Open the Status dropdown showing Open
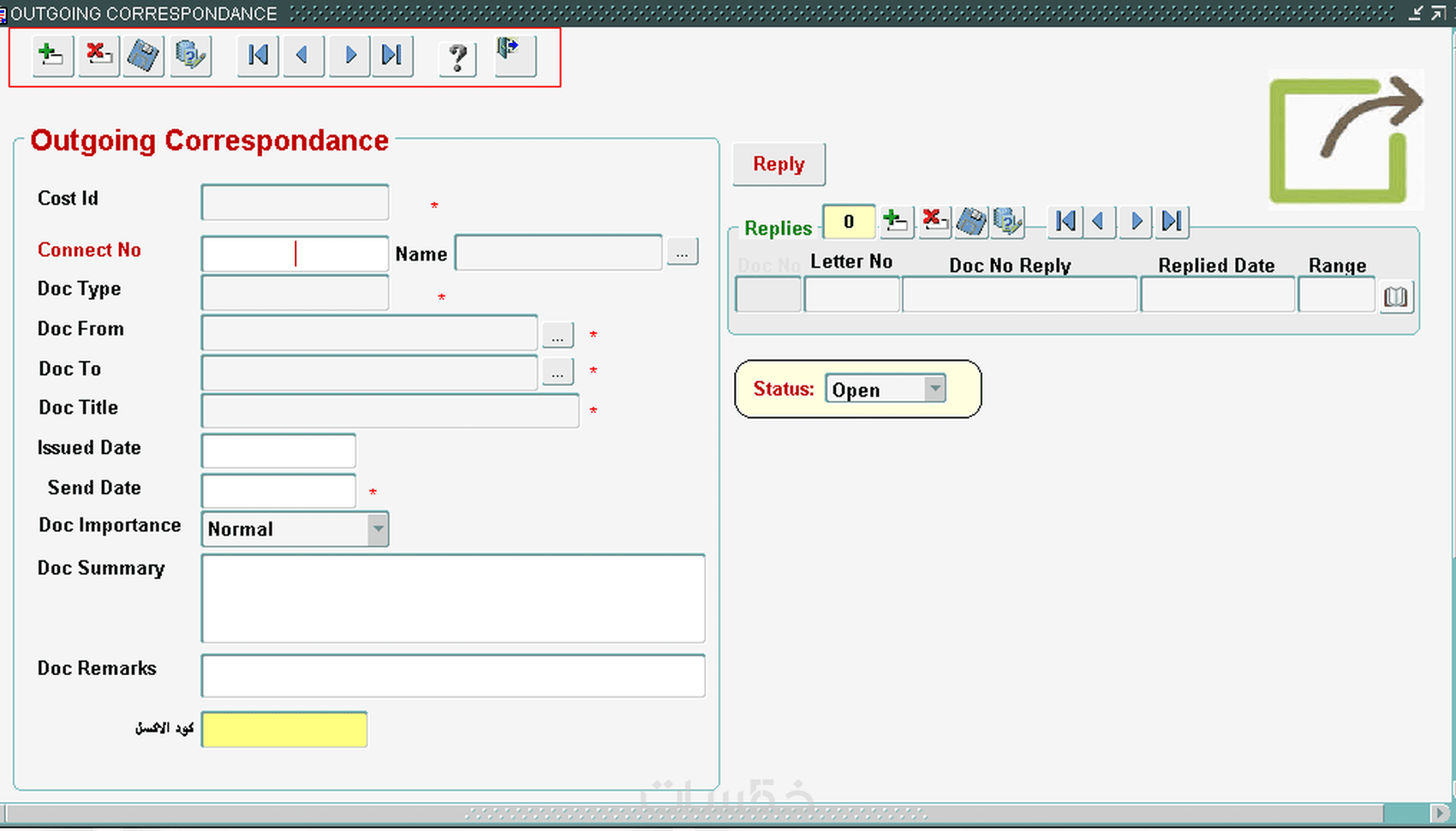Viewport: 1456px width, 831px height. click(x=934, y=388)
